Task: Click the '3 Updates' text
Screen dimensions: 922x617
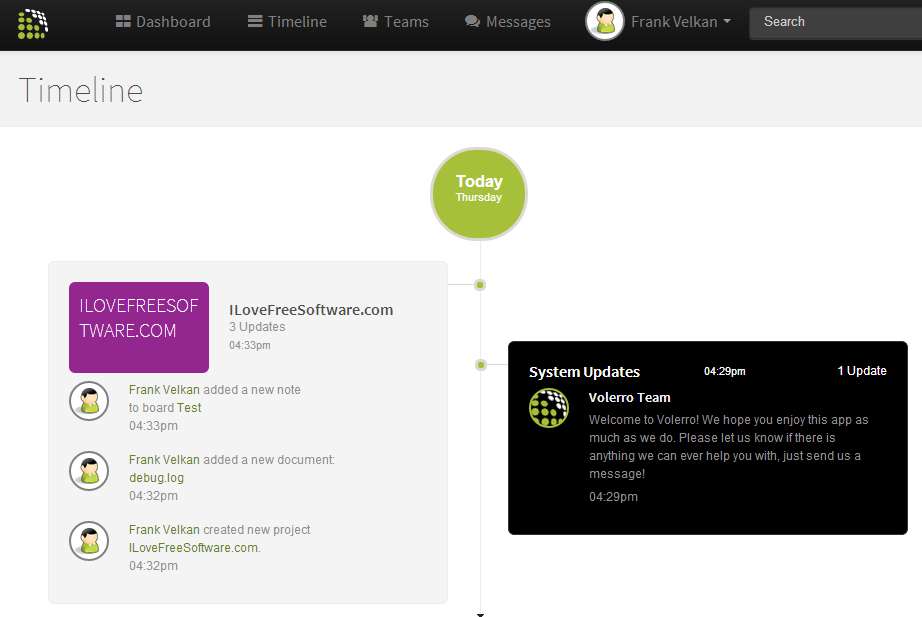Action: (x=257, y=327)
